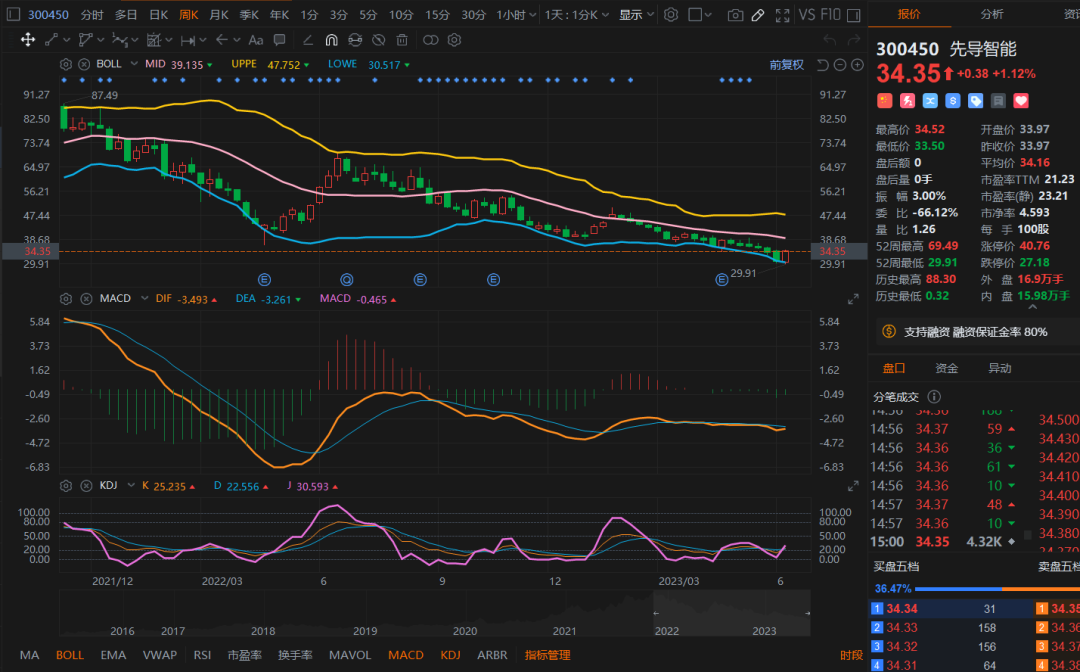This screenshot has height=672, width=1080.
Task: Toggle the BOLL indicator in the bottom bar
Action: (70, 655)
